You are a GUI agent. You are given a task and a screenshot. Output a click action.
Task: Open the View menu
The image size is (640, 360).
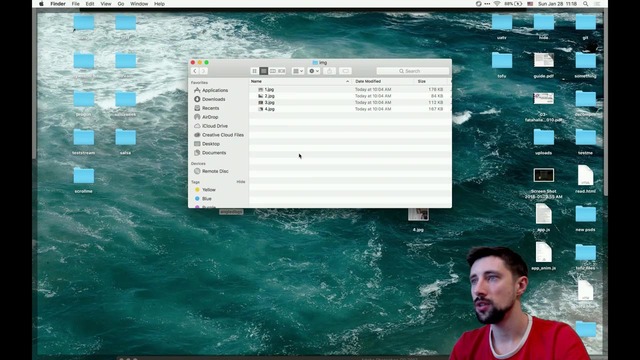pos(106,4)
